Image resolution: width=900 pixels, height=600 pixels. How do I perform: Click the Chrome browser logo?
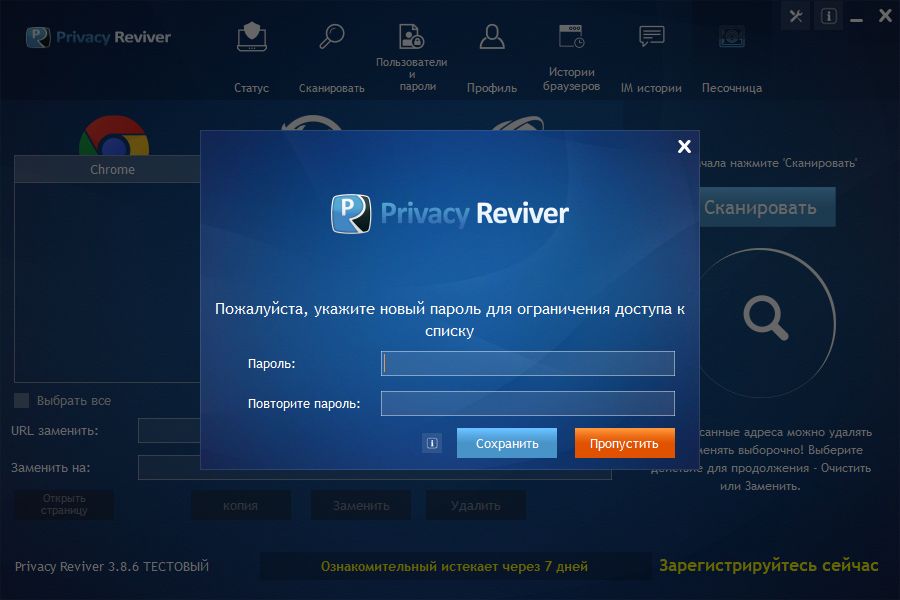point(114,136)
